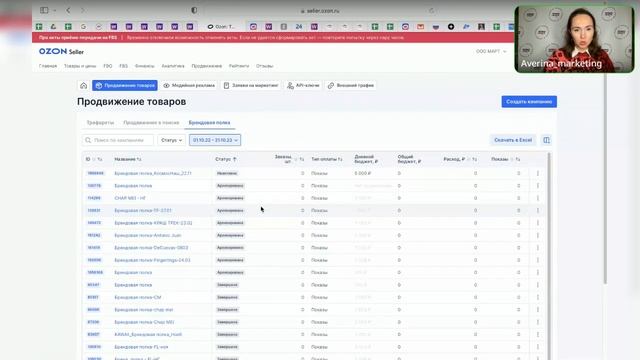
Task: Open row menu for Брендовая полка-Fingerlings-24.03
Action: tap(538, 260)
